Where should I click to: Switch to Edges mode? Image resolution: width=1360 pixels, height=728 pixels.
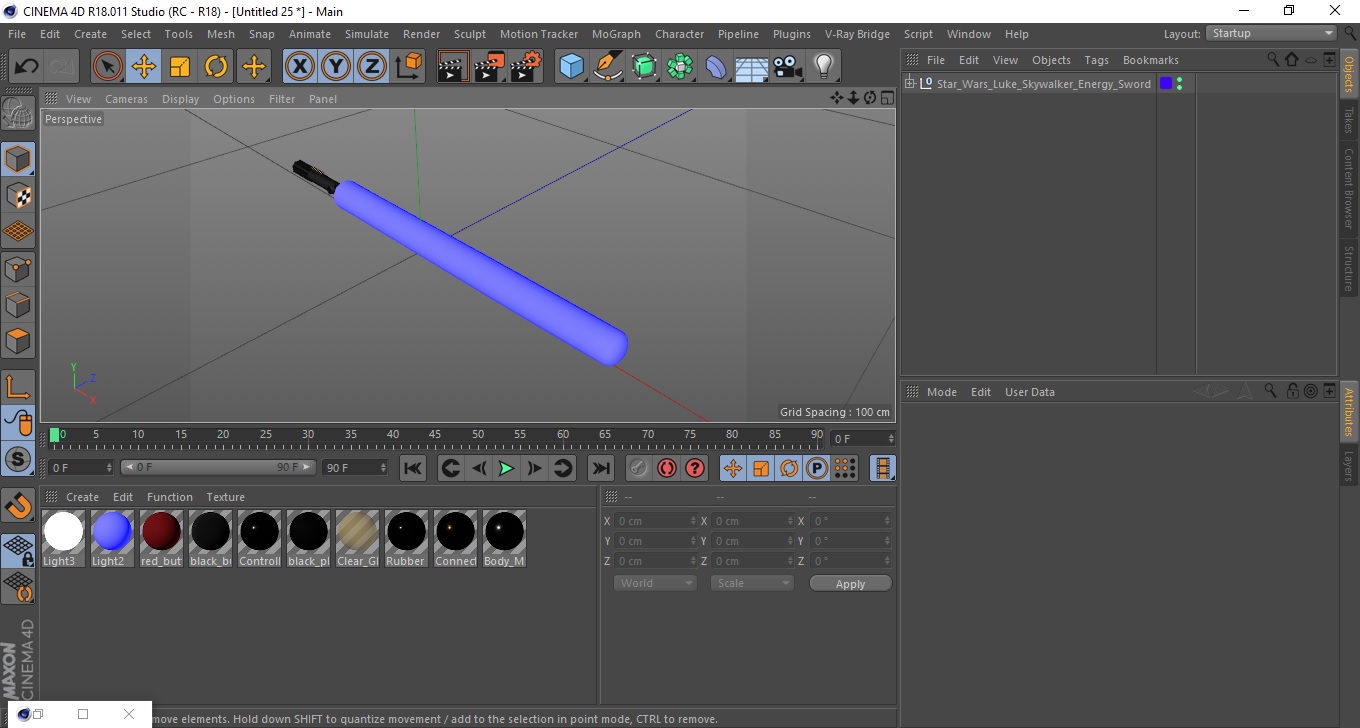(18, 304)
